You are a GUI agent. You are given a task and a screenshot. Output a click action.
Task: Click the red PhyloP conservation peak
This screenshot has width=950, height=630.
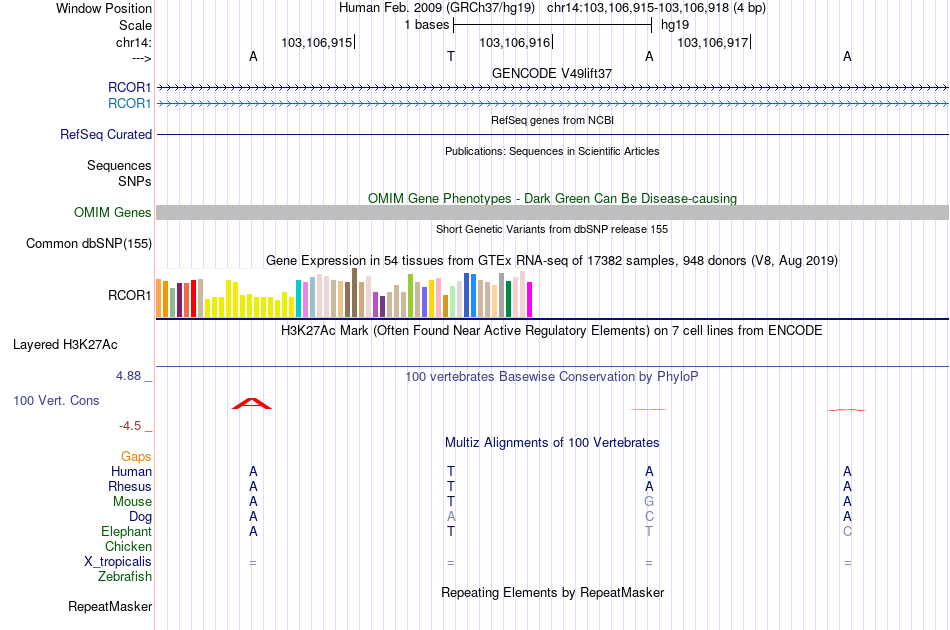pos(252,403)
